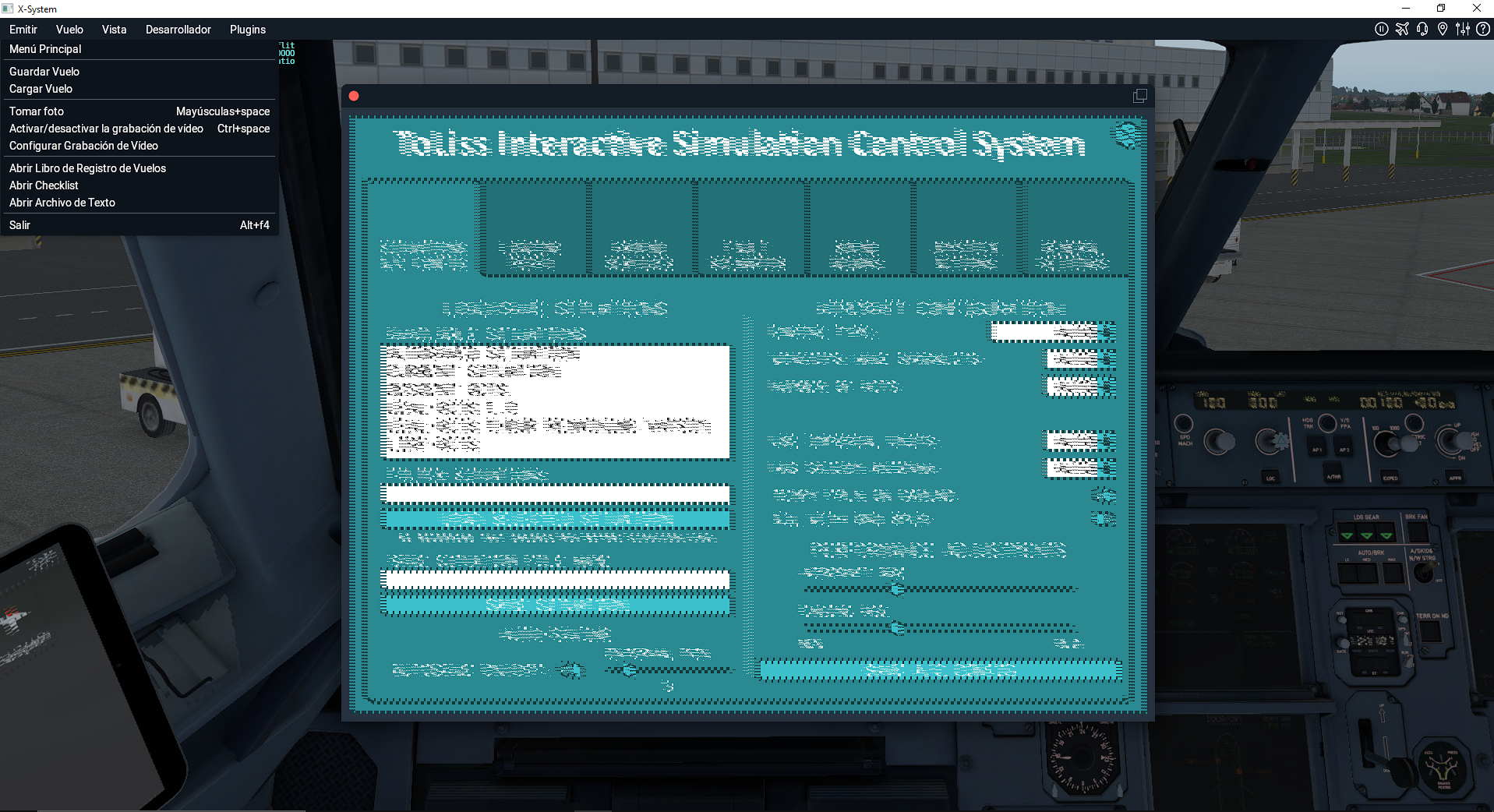The width and height of the screenshot is (1494, 812).
Task: Select Cargar Vuelo
Action: [140, 89]
